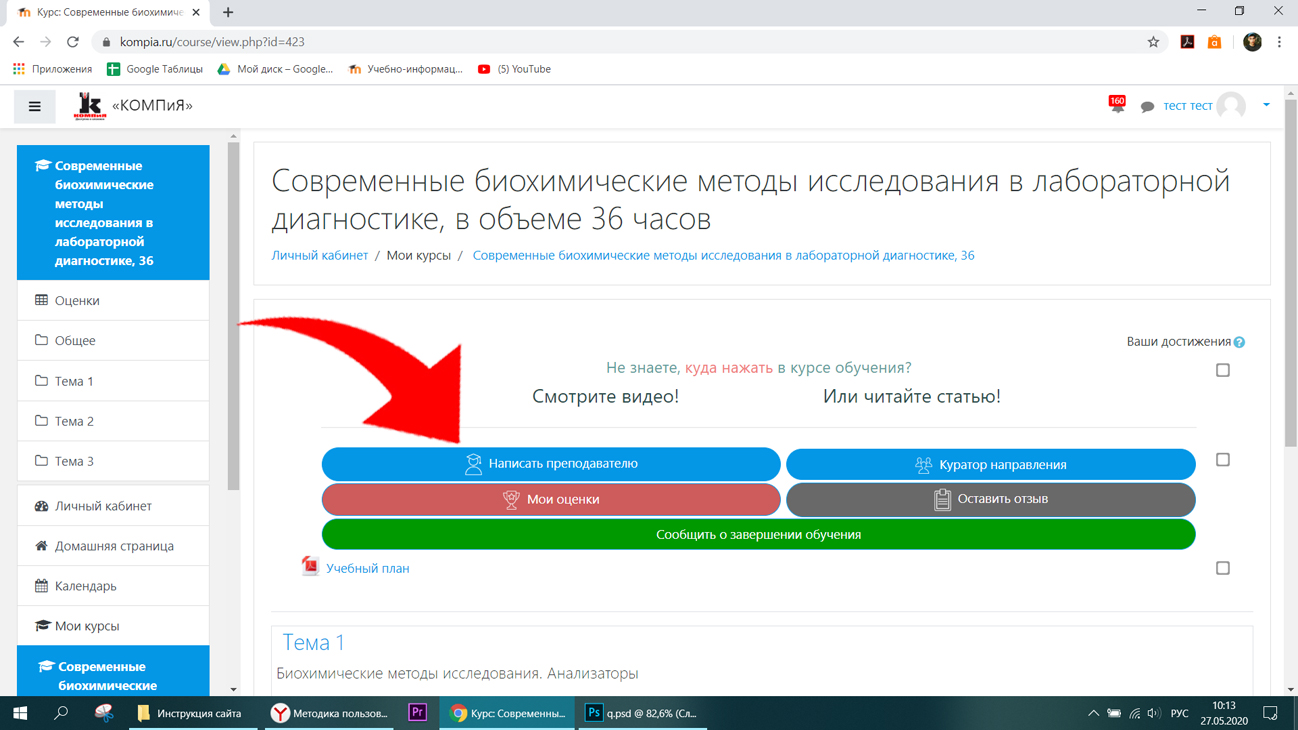Open the Adobe Acrobat browser extension icon

[1187, 42]
